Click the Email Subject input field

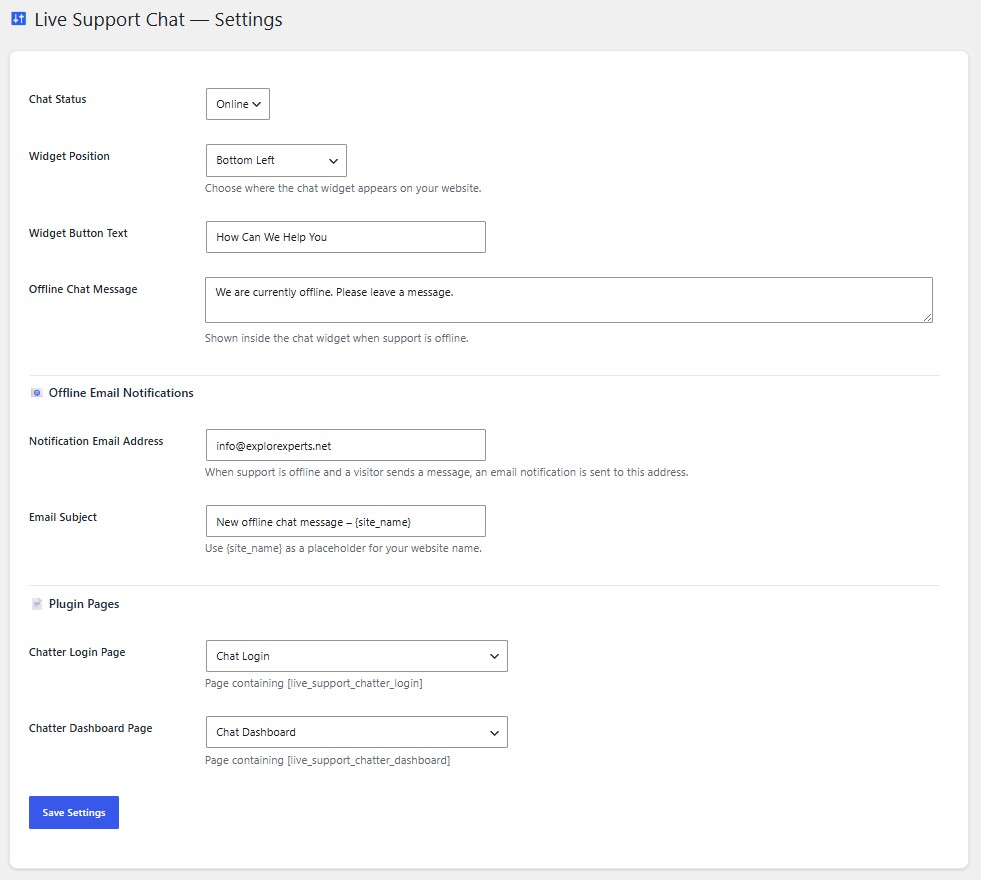(x=345, y=521)
